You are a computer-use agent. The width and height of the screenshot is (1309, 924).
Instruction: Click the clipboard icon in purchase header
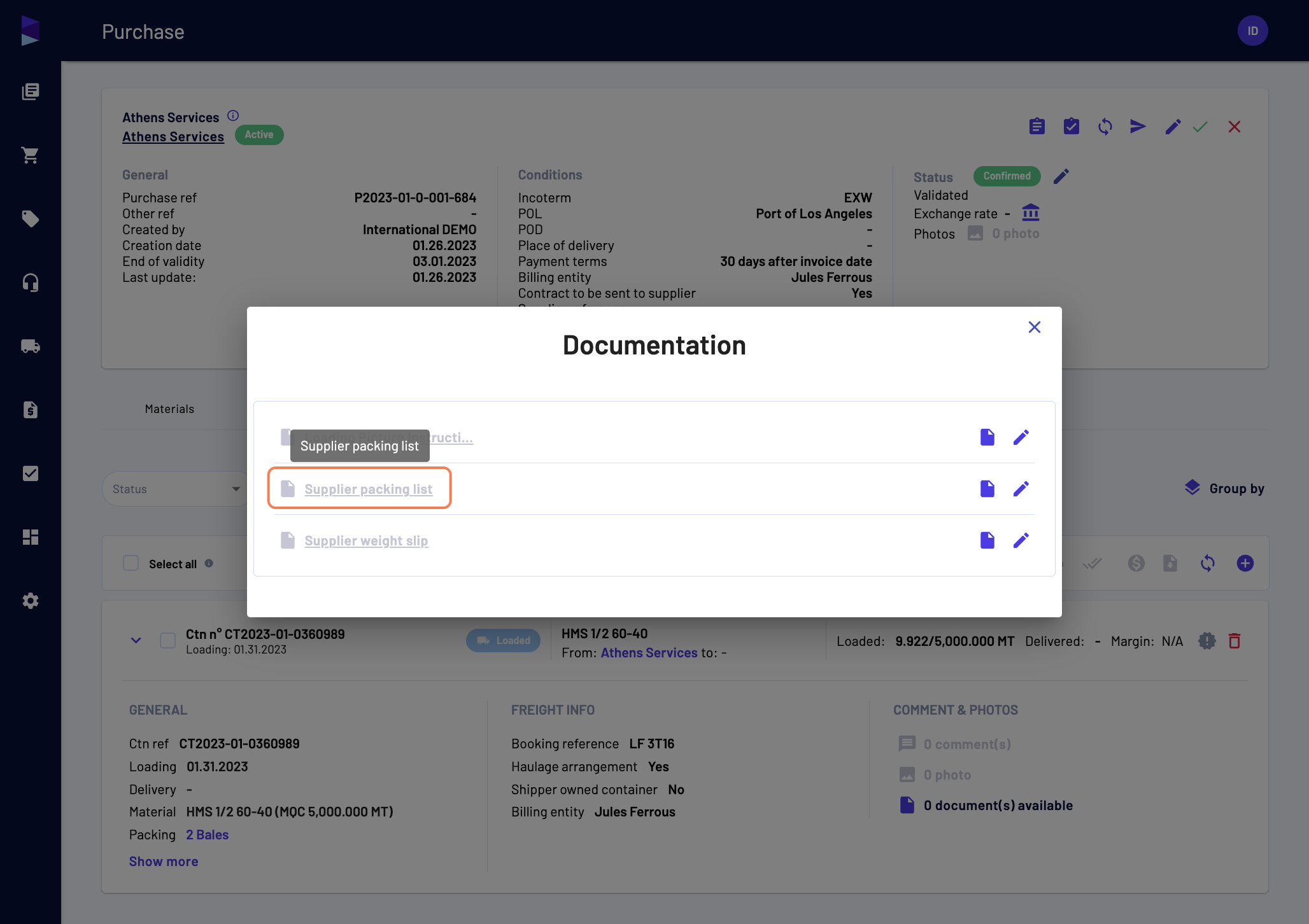(1037, 127)
